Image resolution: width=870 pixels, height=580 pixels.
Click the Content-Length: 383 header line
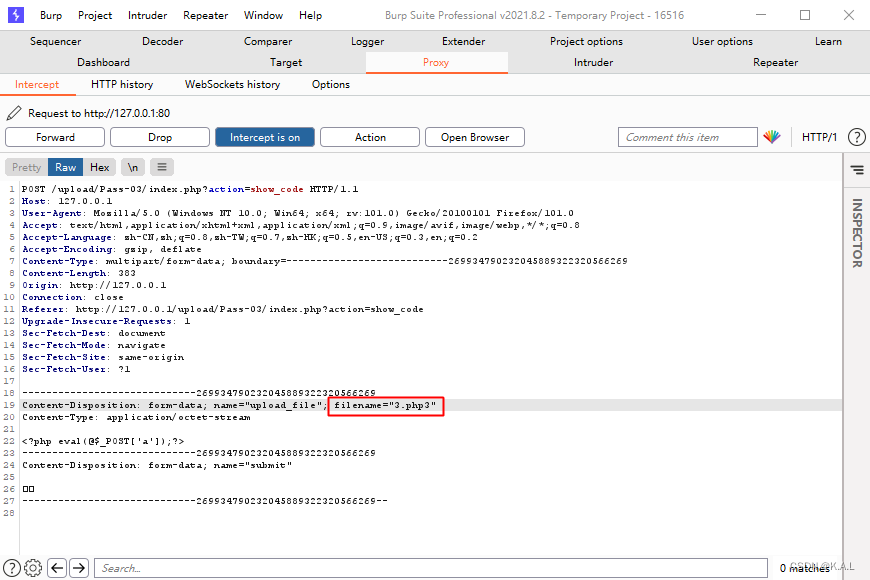(x=79, y=273)
